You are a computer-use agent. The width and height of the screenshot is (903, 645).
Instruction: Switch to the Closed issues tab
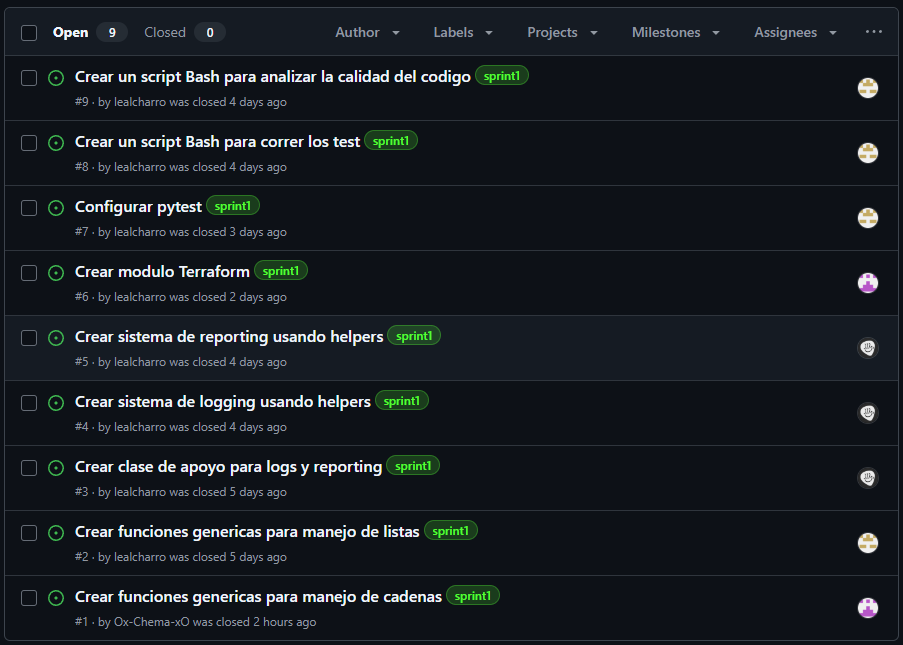pos(184,32)
